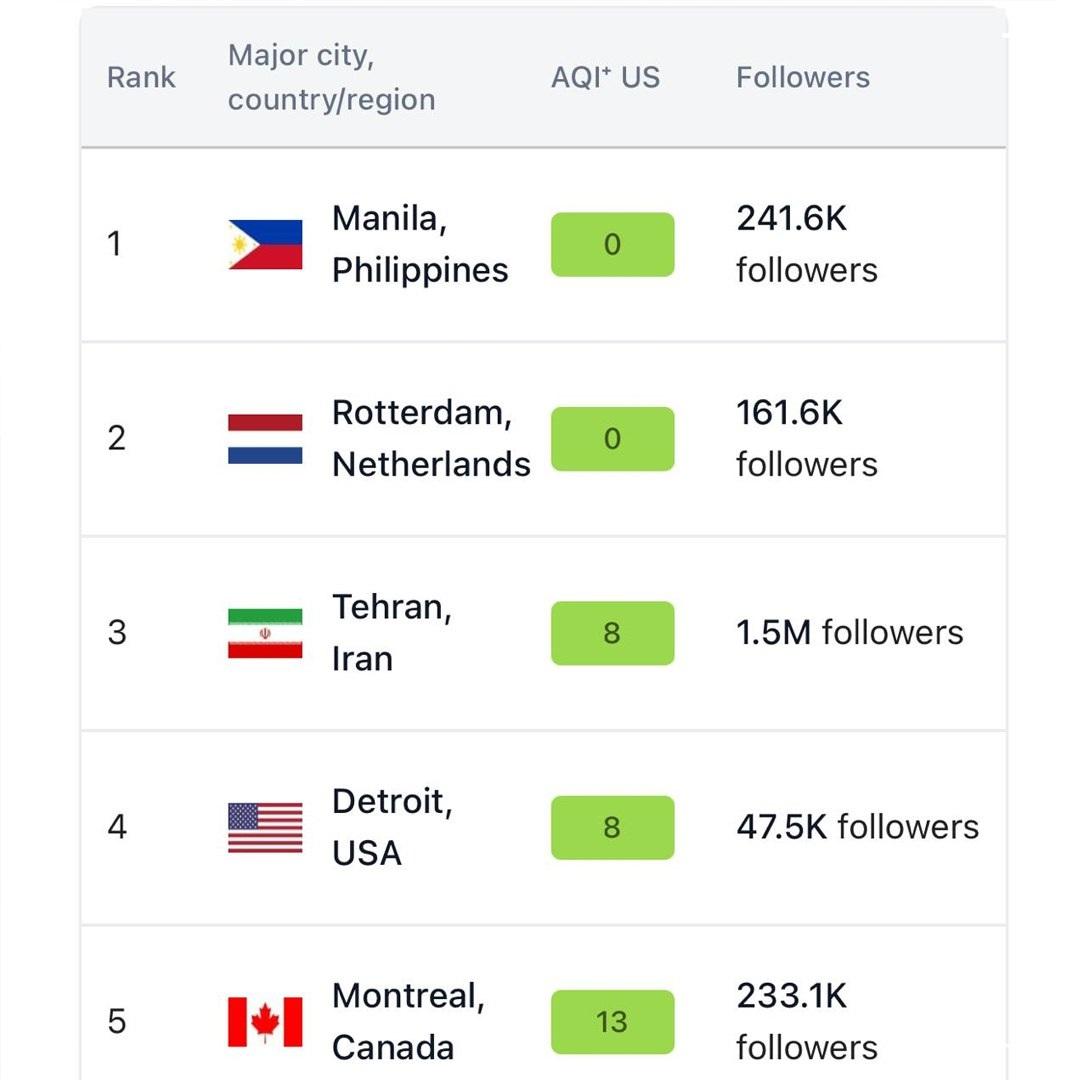Click the Philippines flag icon
This screenshot has width=1080, height=1080.
(266, 243)
